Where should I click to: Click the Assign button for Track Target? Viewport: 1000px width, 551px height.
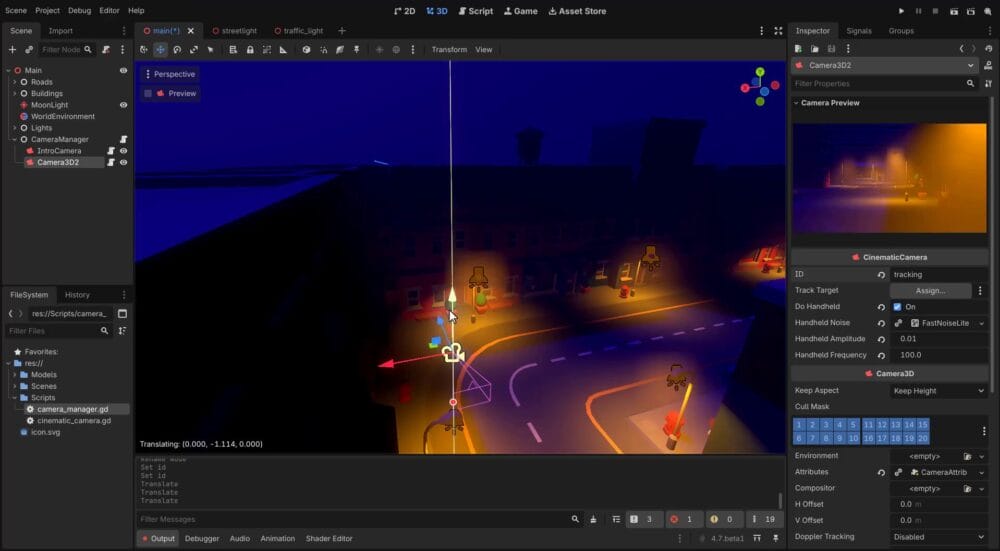pyautogui.click(x=930, y=291)
